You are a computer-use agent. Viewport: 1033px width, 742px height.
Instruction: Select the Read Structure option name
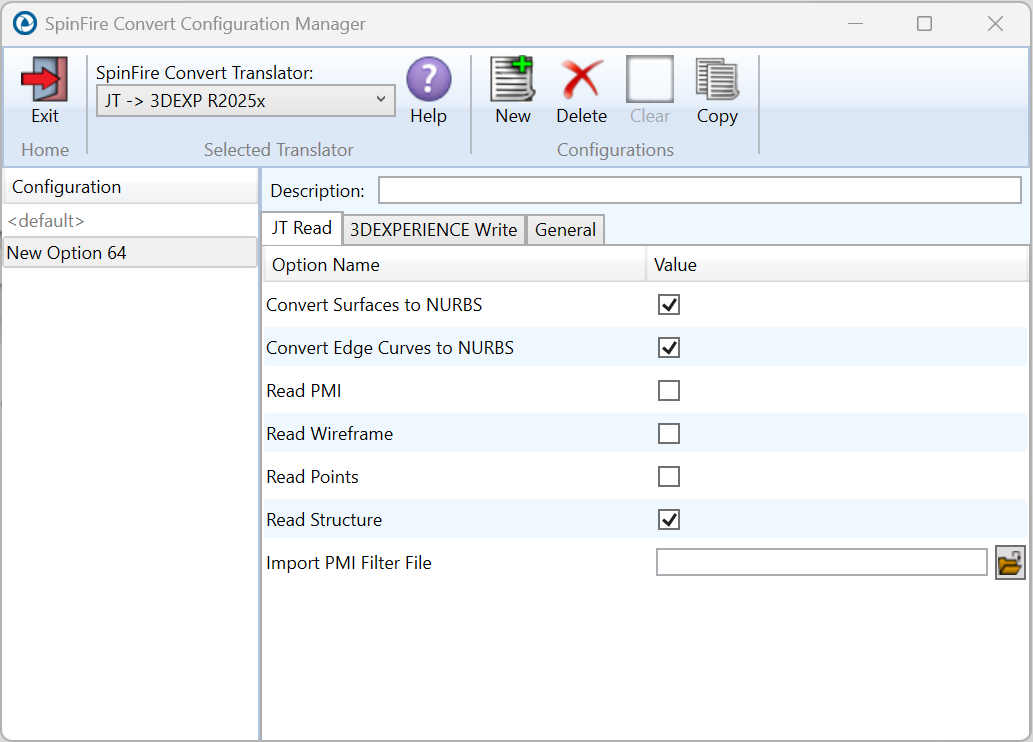point(324,520)
